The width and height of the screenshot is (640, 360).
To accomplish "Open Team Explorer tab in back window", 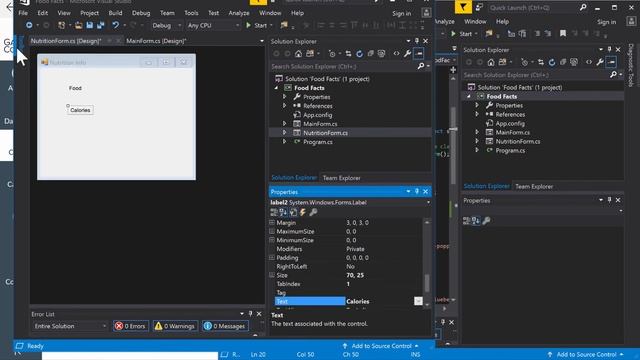I will (x=534, y=187).
